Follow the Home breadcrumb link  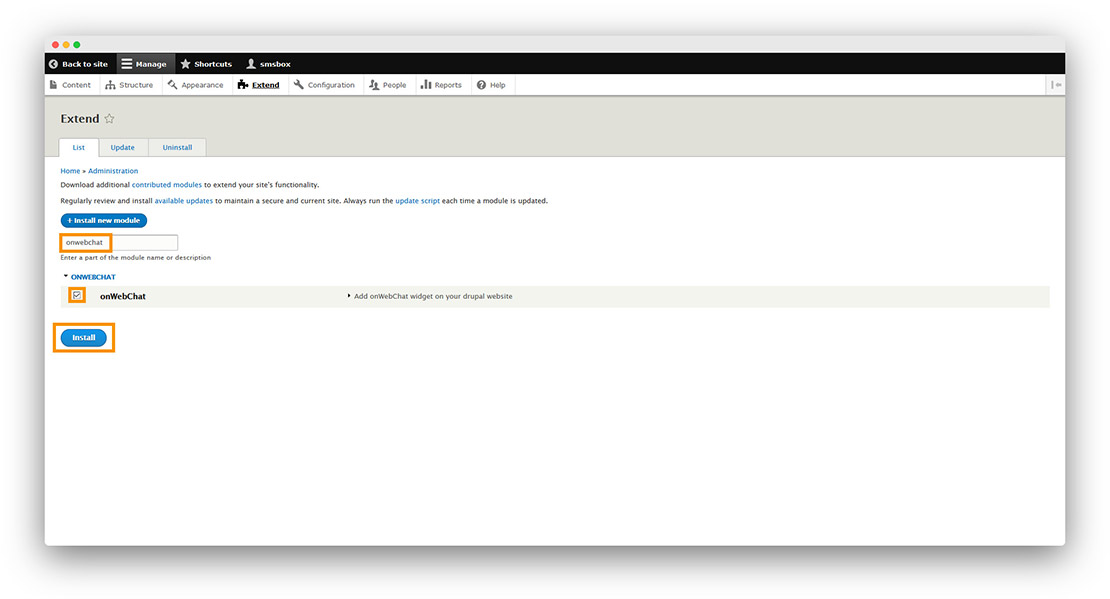[x=70, y=171]
